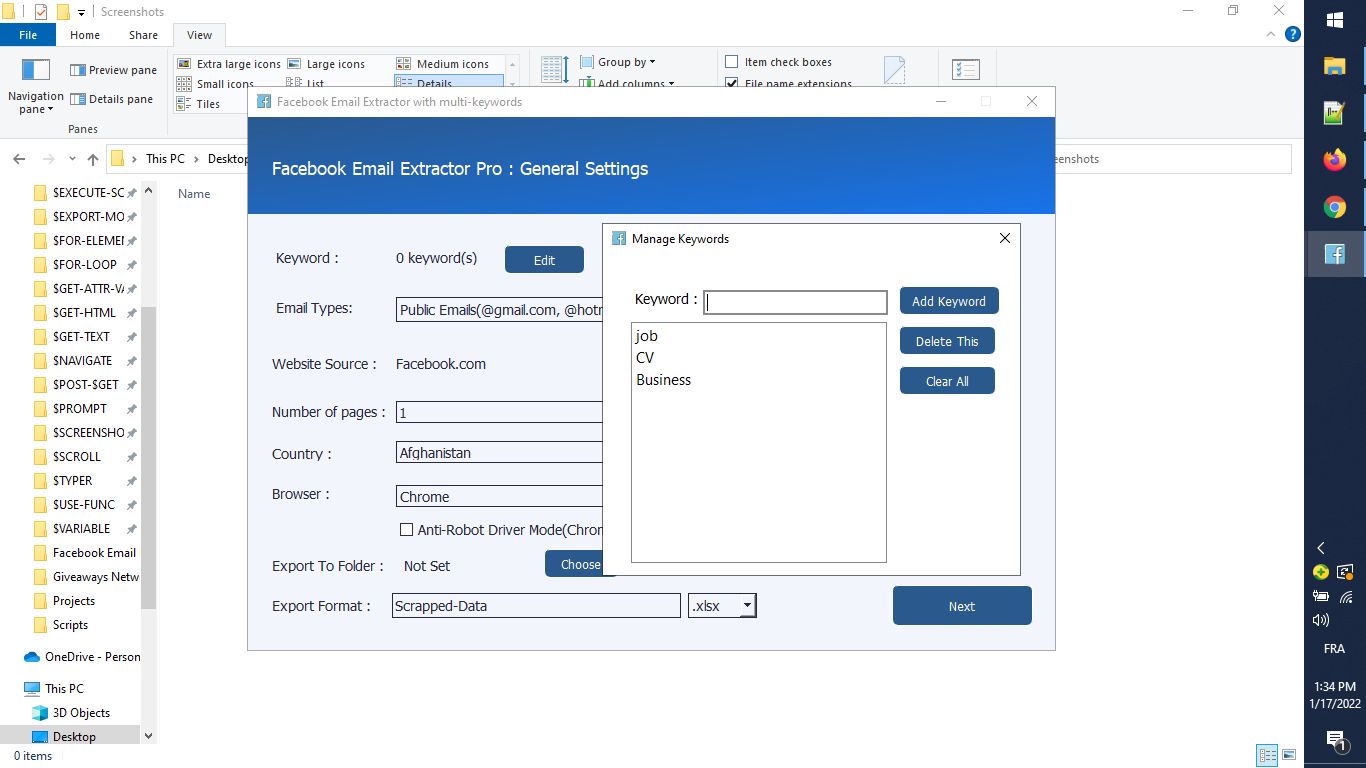Screen dimensions: 1366x768
Task: Launch Firefox from the taskbar
Action: coord(1335,160)
